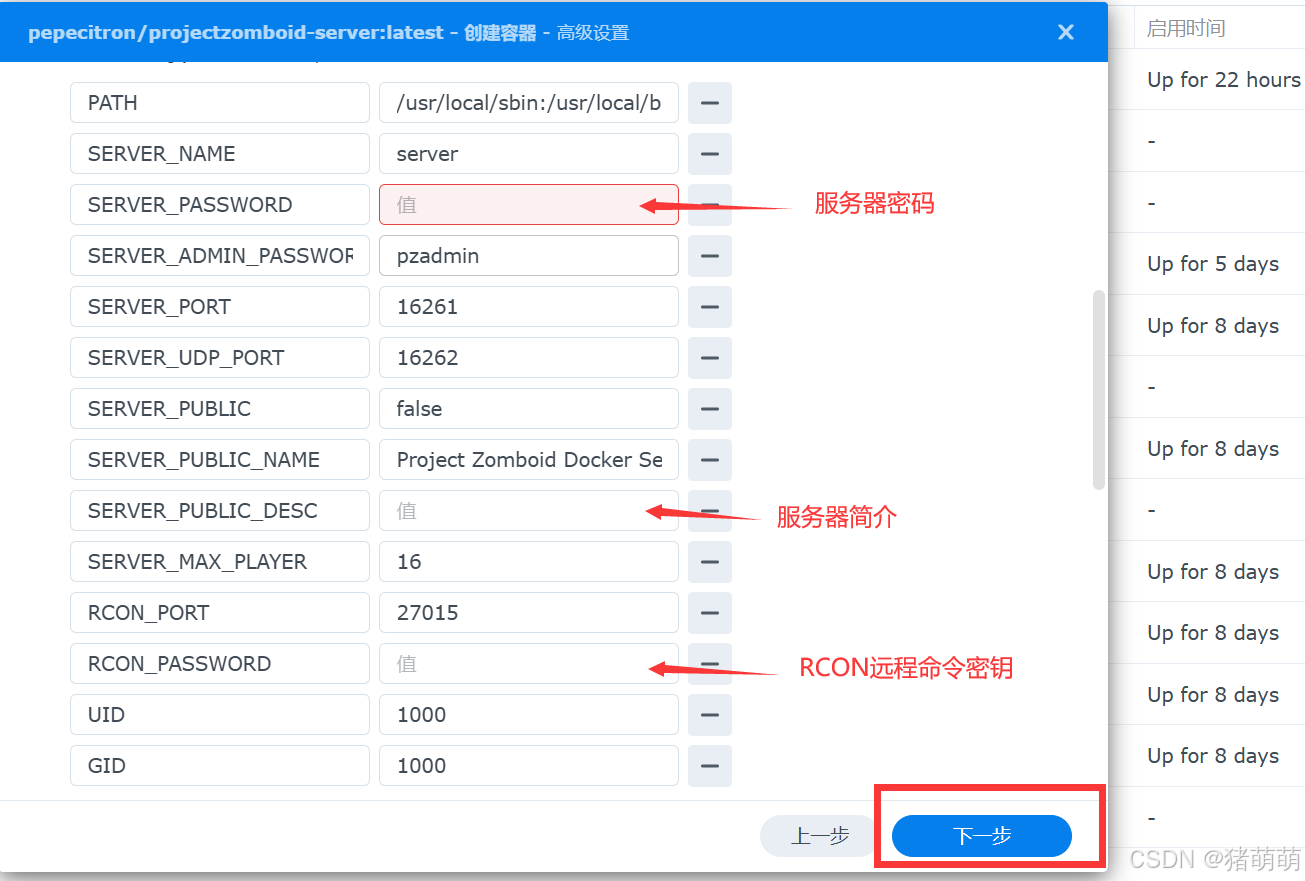Edit the Project Zomboid Docker Server name value
This screenshot has width=1305, height=881.
[529, 460]
